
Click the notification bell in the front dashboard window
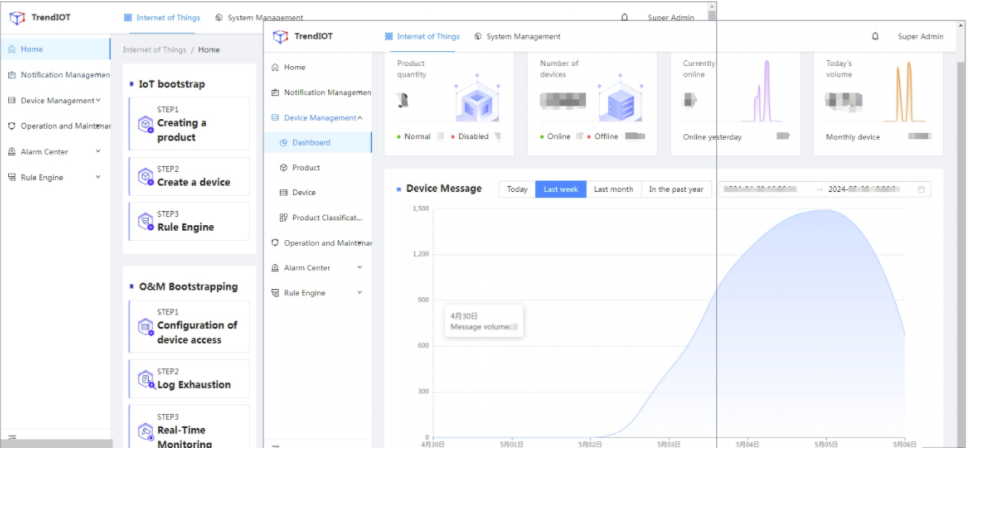[x=875, y=37]
